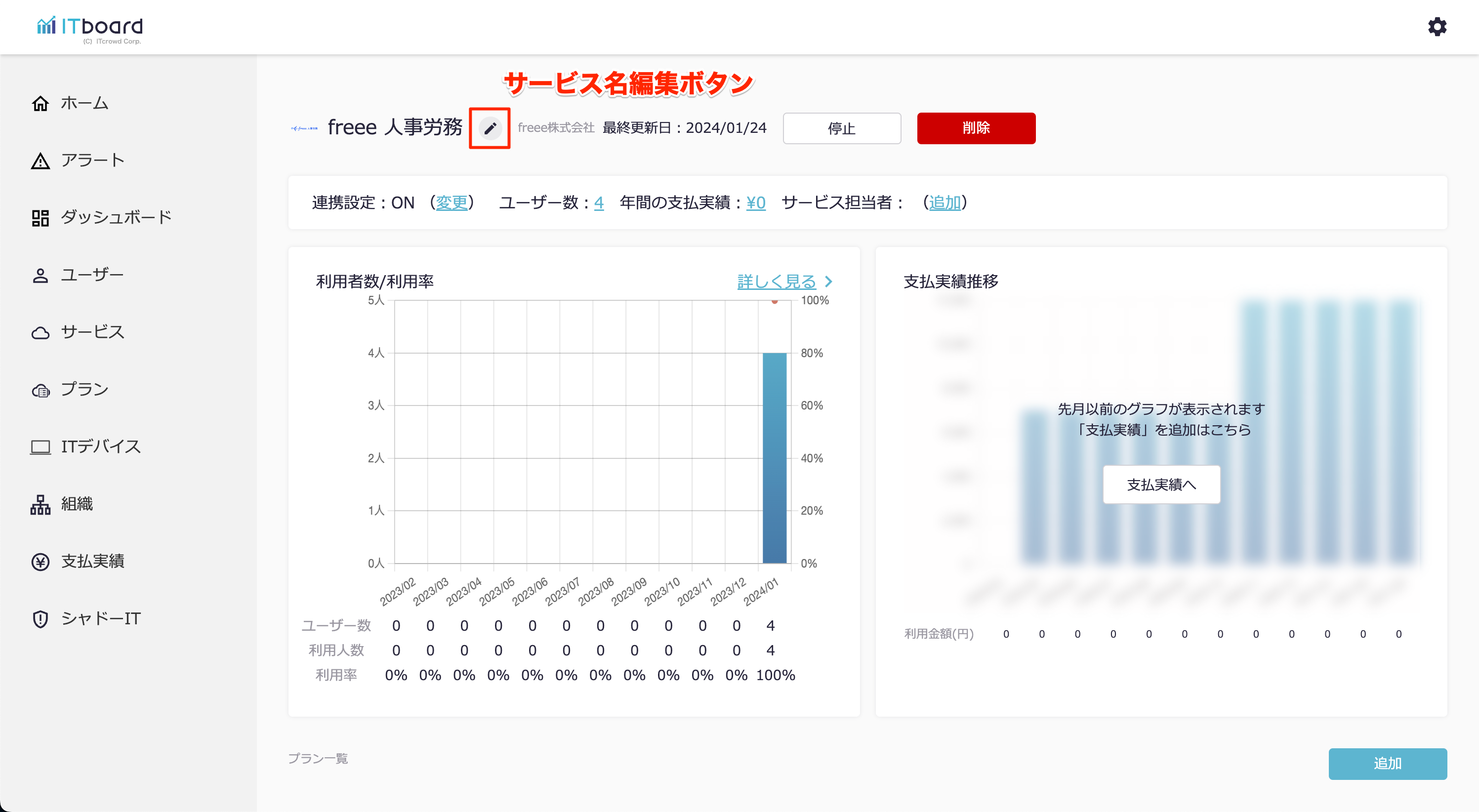This screenshot has width=1479, height=812.
Task: Expand details with the 詳しく見る chevron
Action: coord(828,282)
